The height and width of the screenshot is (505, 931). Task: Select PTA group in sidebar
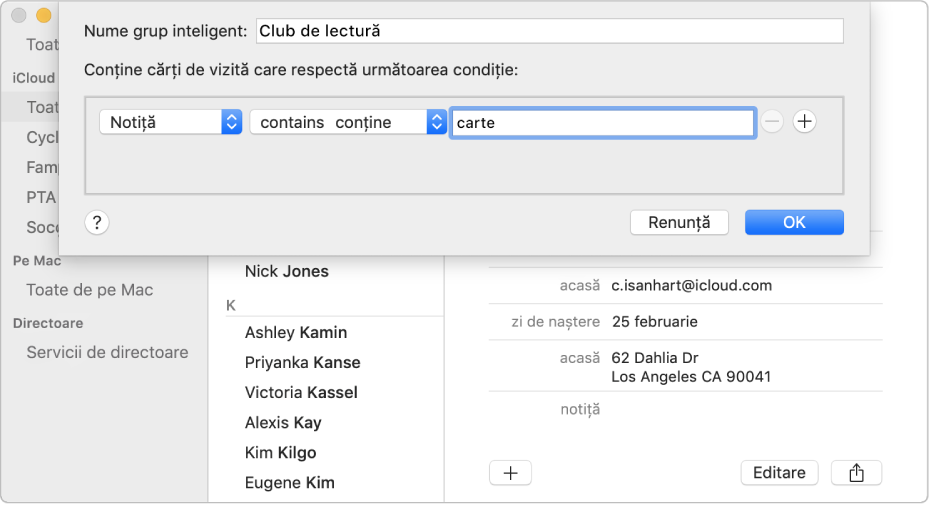[x=41, y=197]
